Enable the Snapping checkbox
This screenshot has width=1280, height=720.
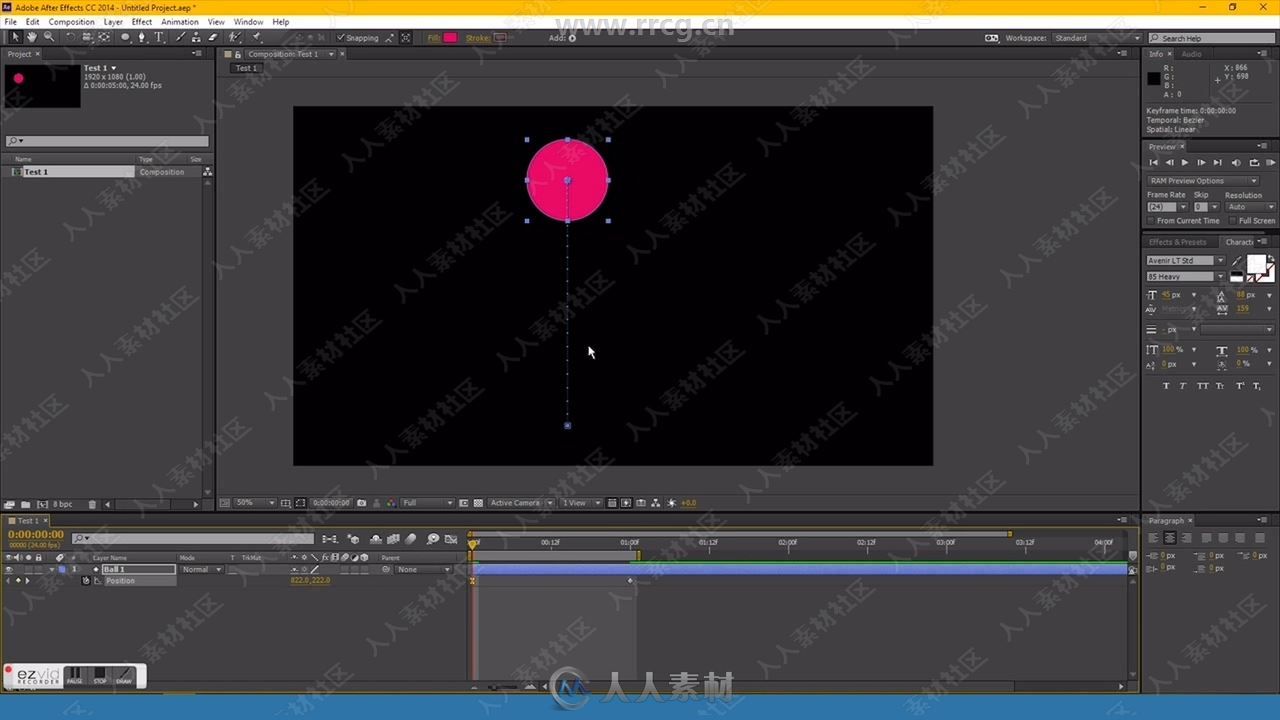pyautogui.click(x=341, y=38)
